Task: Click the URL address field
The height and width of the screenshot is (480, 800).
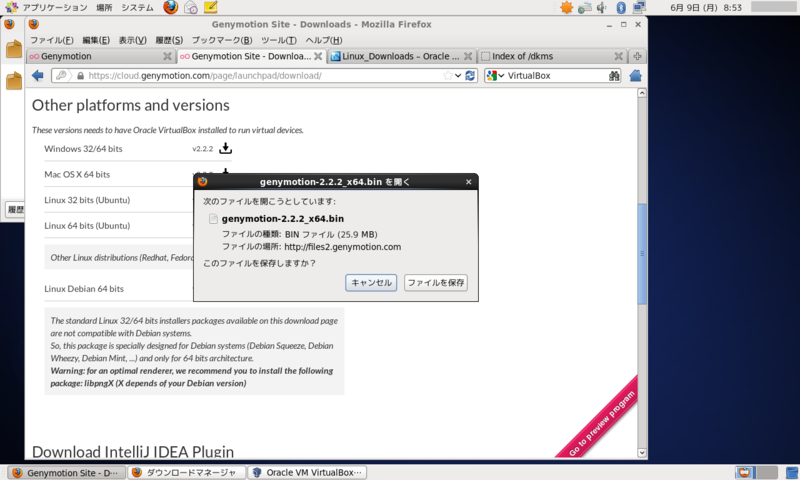Action: (264, 75)
